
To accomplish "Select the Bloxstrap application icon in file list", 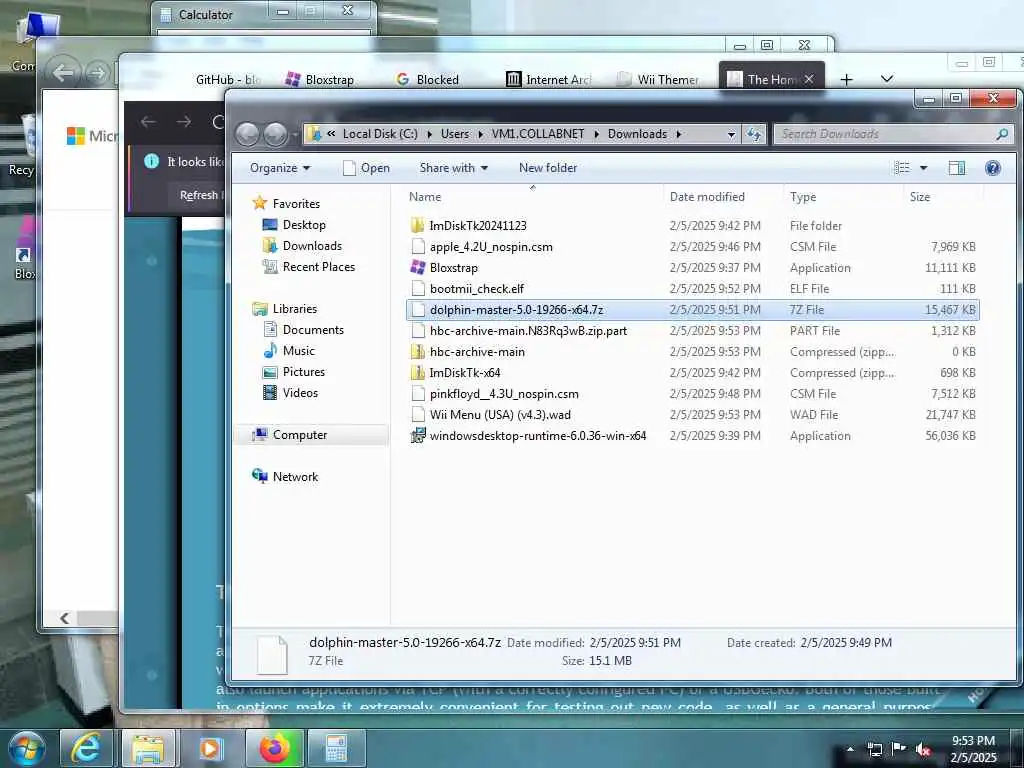I will [x=417, y=267].
